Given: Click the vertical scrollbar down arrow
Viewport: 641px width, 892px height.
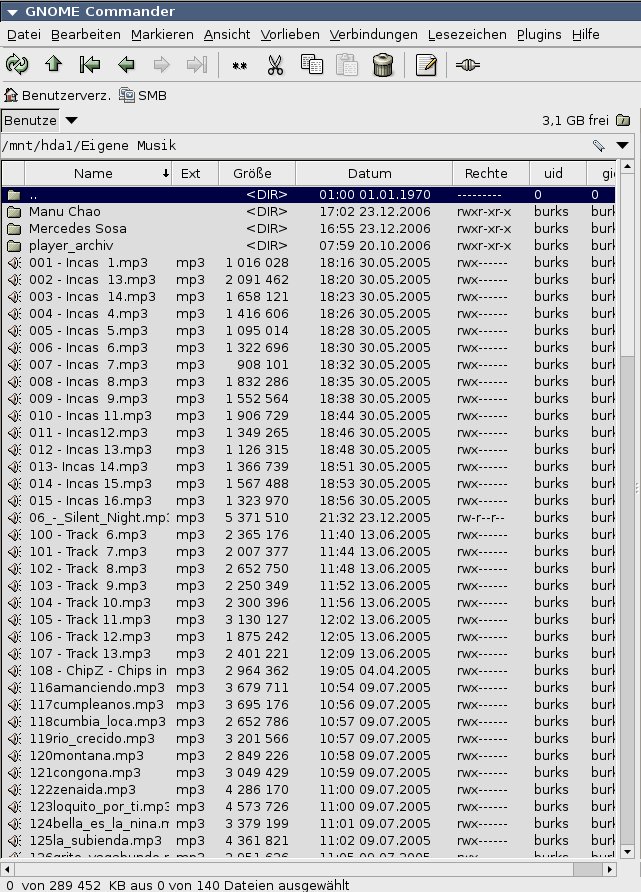Looking at the screenshot, I should (x=627, y=852).
